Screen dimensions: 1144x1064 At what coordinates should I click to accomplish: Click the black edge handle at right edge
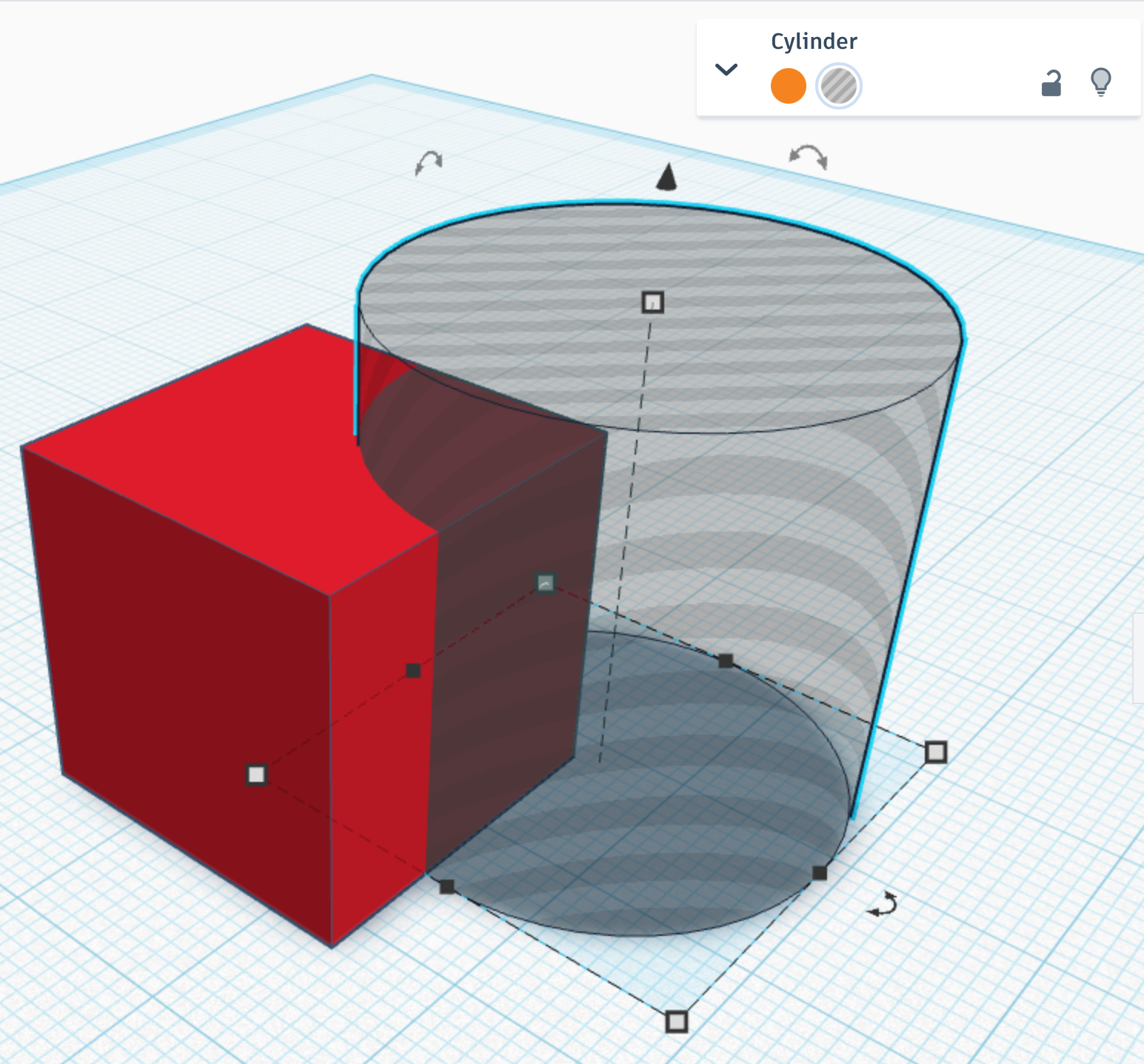[820, 873]
